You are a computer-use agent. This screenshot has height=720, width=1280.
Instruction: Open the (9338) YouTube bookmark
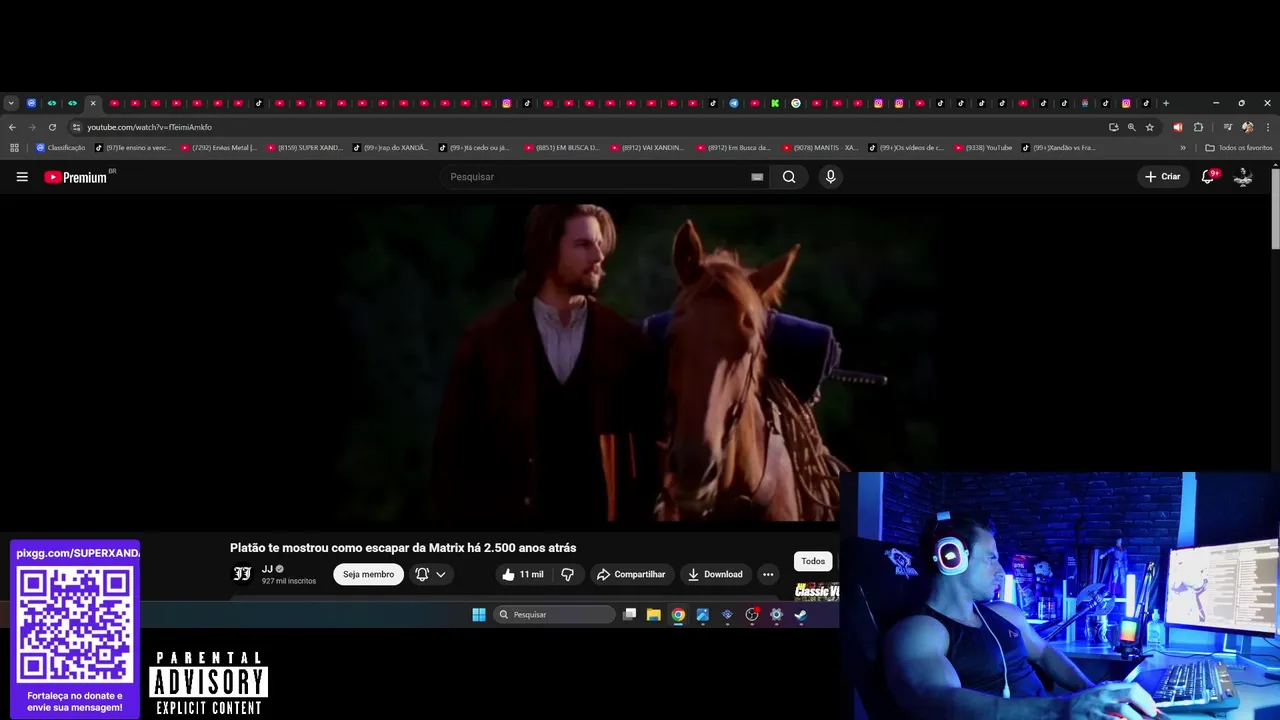pyautogui.click(x=983, y=148)
